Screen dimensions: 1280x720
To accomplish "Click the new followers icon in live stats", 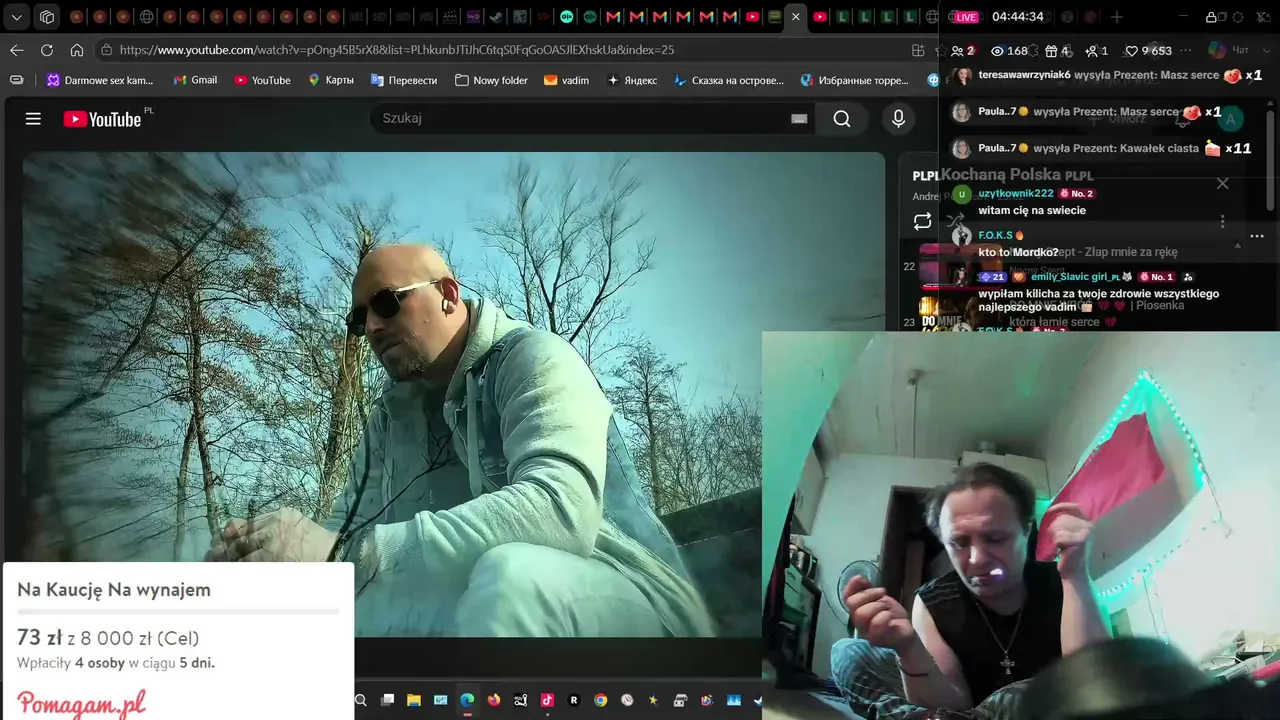I will pyautogui.click(x=1092, y=51).
